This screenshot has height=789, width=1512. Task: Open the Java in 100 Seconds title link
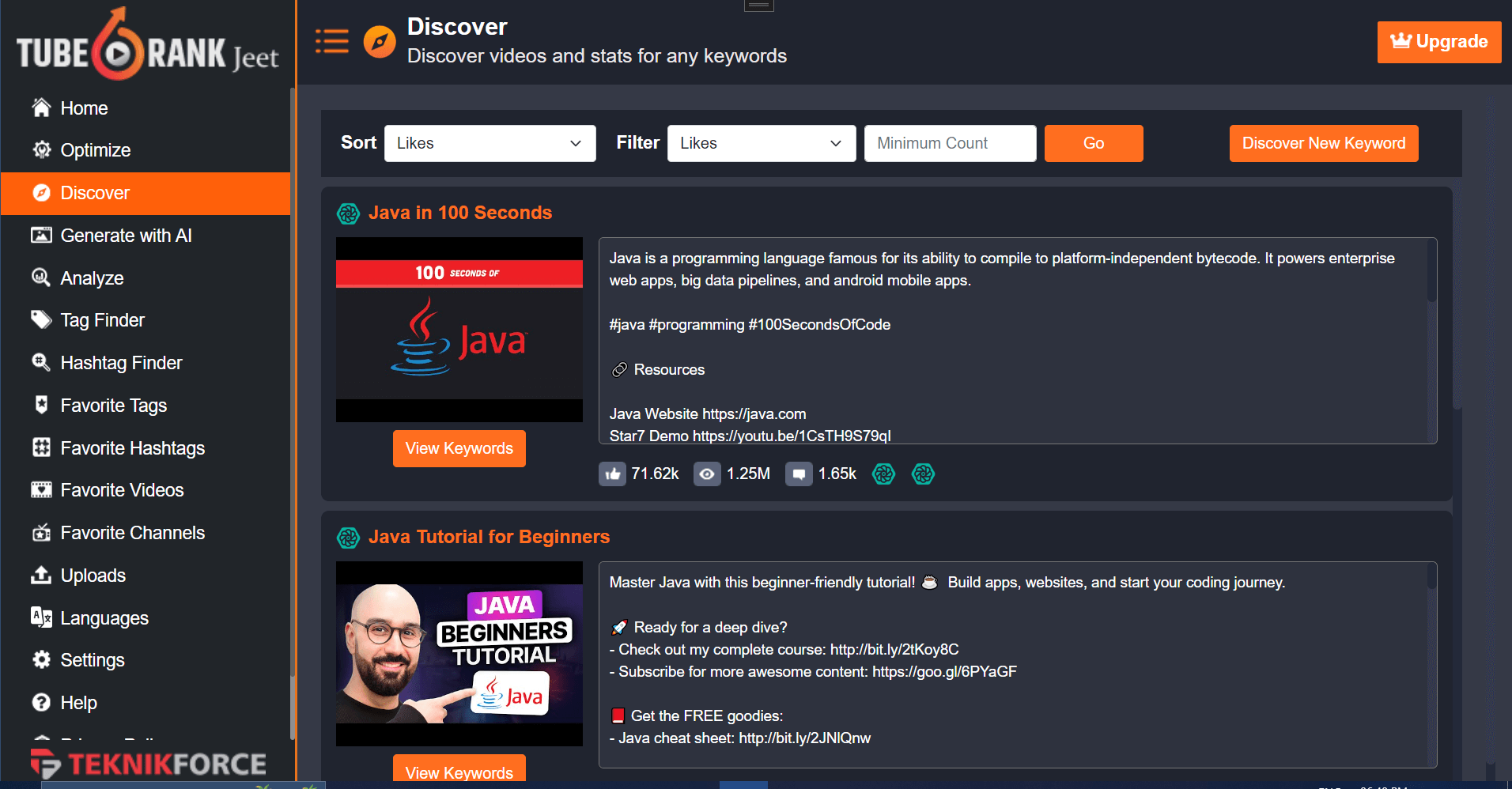pyautogui.click(x=460, y=213)
